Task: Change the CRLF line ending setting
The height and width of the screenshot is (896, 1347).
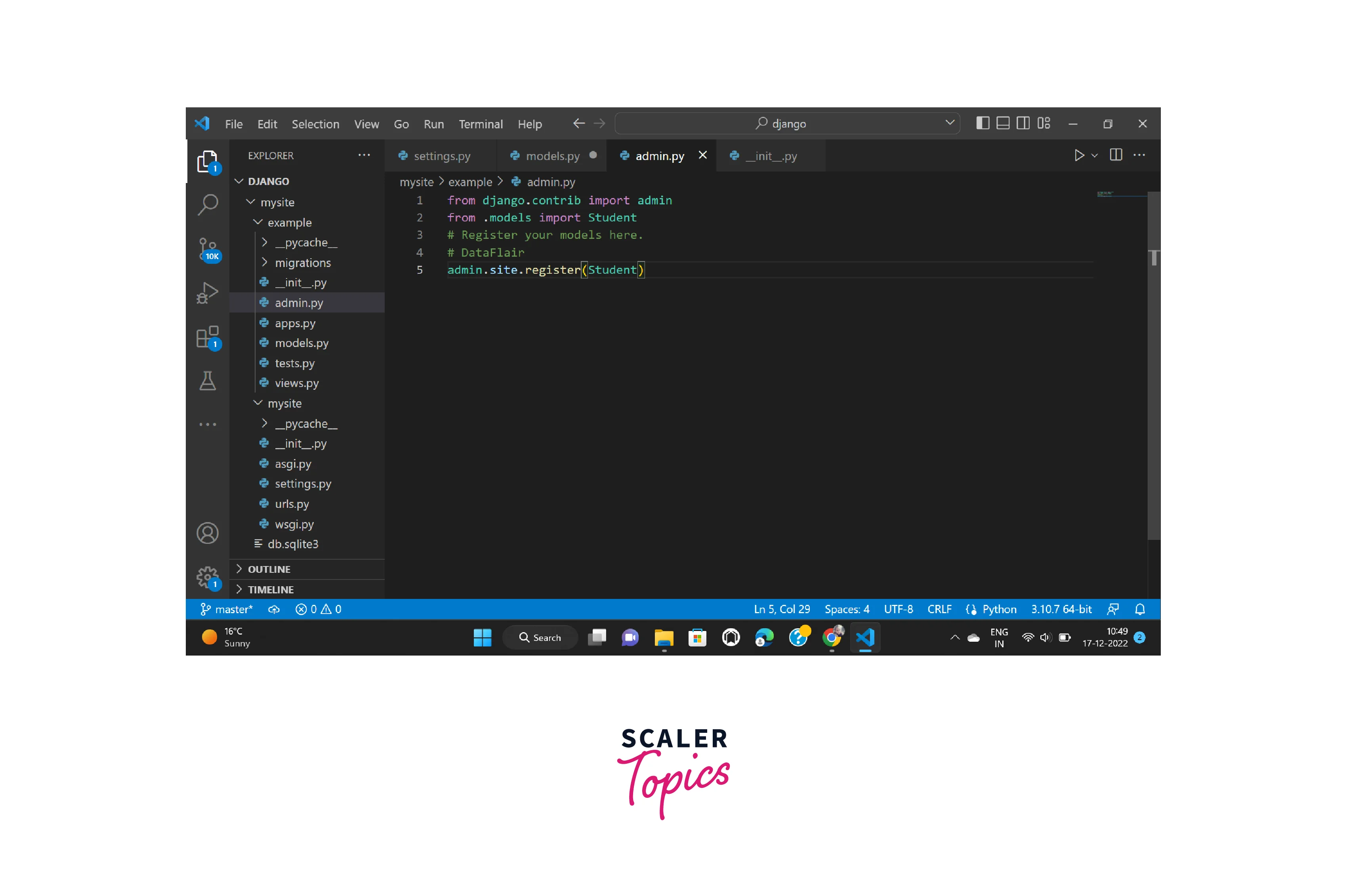Action: [939, 609]
